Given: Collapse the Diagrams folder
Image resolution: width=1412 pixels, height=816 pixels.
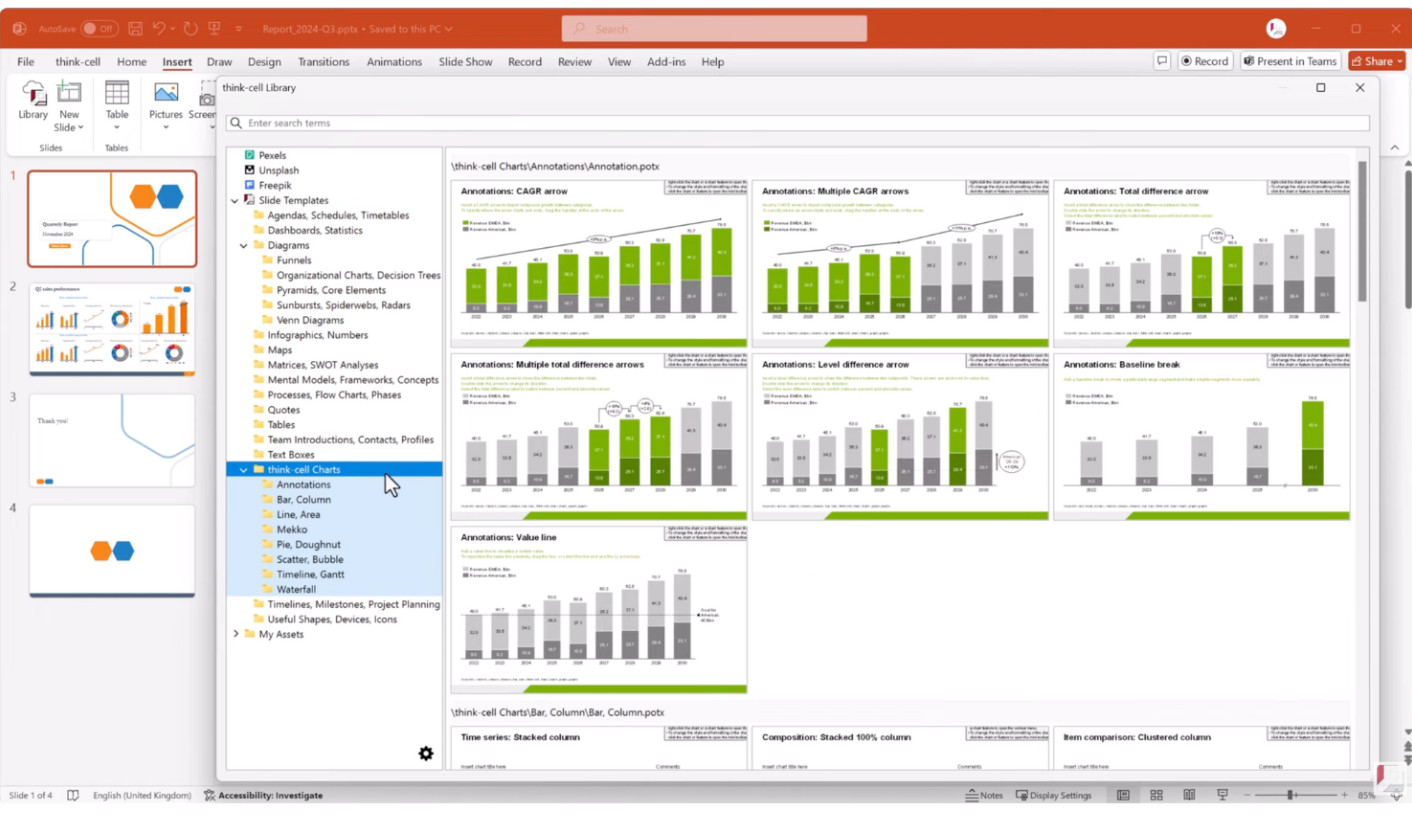Looking at the screenshot, I should [244, 246].
